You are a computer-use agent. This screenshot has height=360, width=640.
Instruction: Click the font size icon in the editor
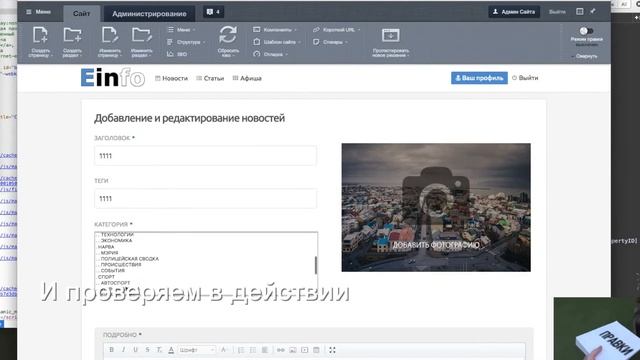(224, 350)
